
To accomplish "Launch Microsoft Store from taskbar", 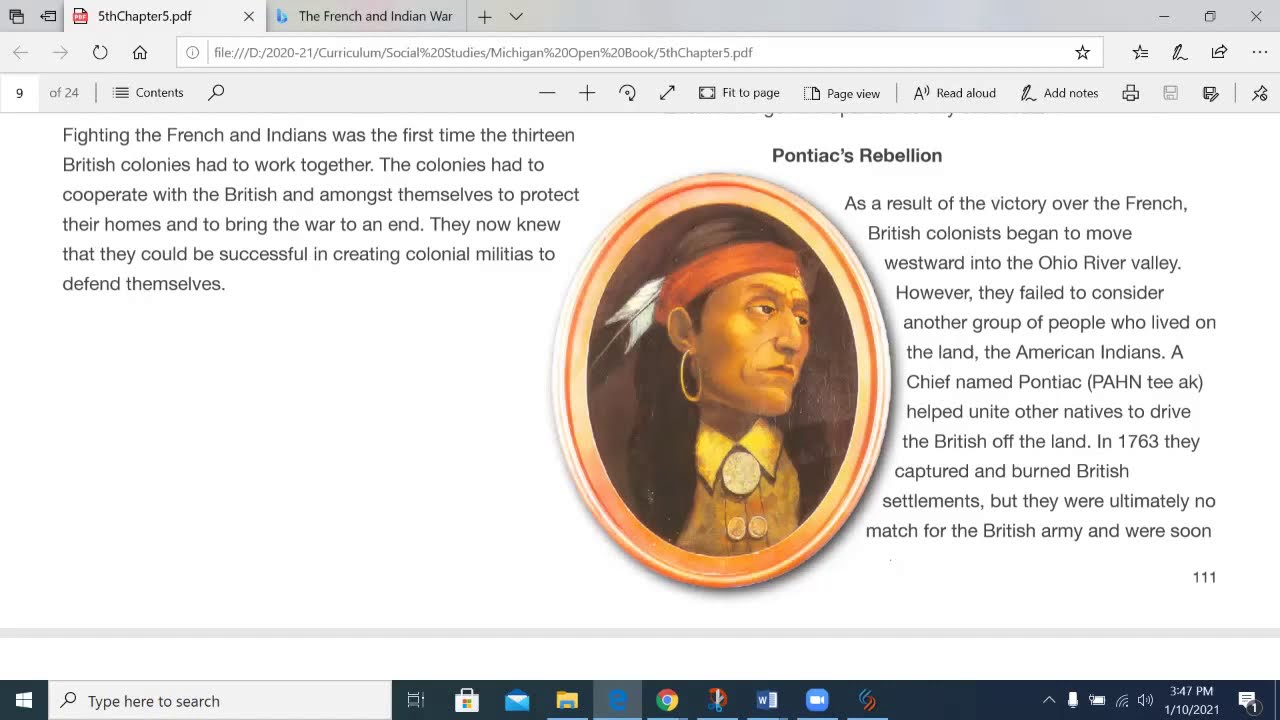I will tap(467, 700).
